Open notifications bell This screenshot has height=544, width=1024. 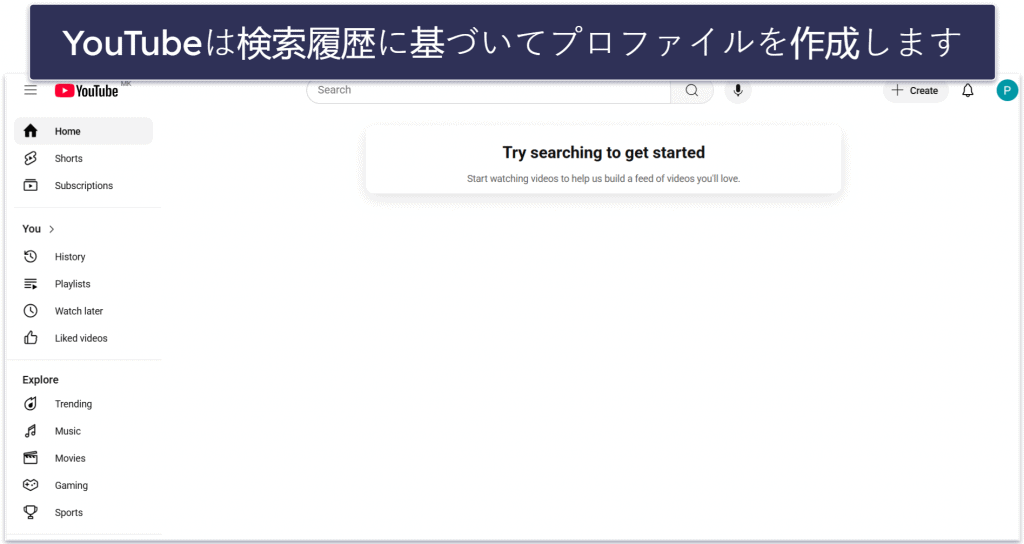click(x=968, y=90)
